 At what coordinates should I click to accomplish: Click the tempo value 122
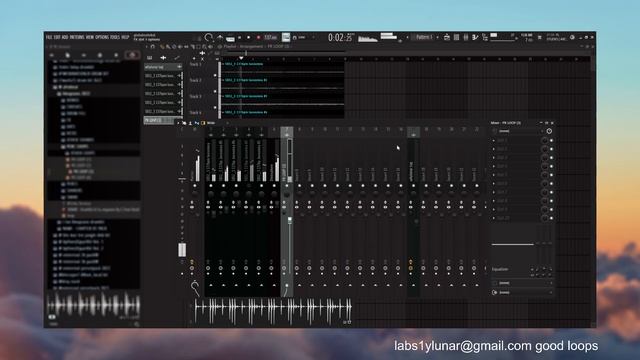270,38
